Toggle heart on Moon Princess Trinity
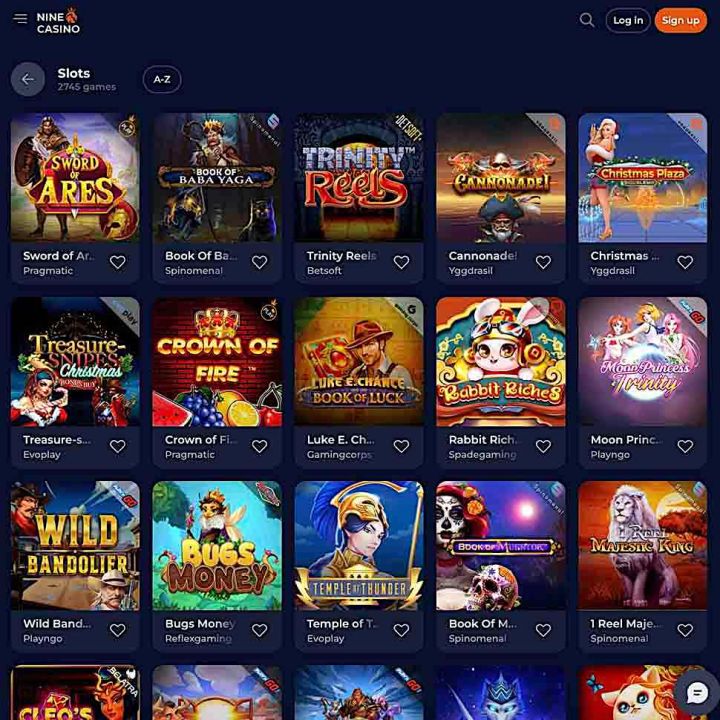The height and width of the screenshot is (720, 720). coord(685,446)
